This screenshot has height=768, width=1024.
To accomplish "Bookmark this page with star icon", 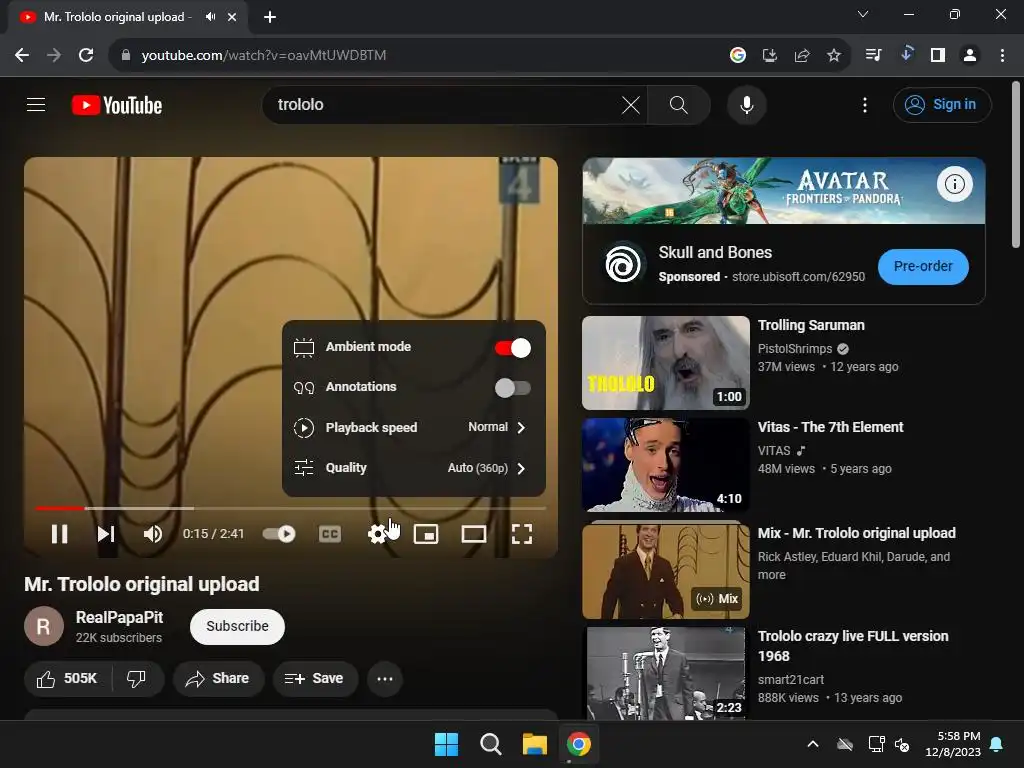I will (833, 56).
